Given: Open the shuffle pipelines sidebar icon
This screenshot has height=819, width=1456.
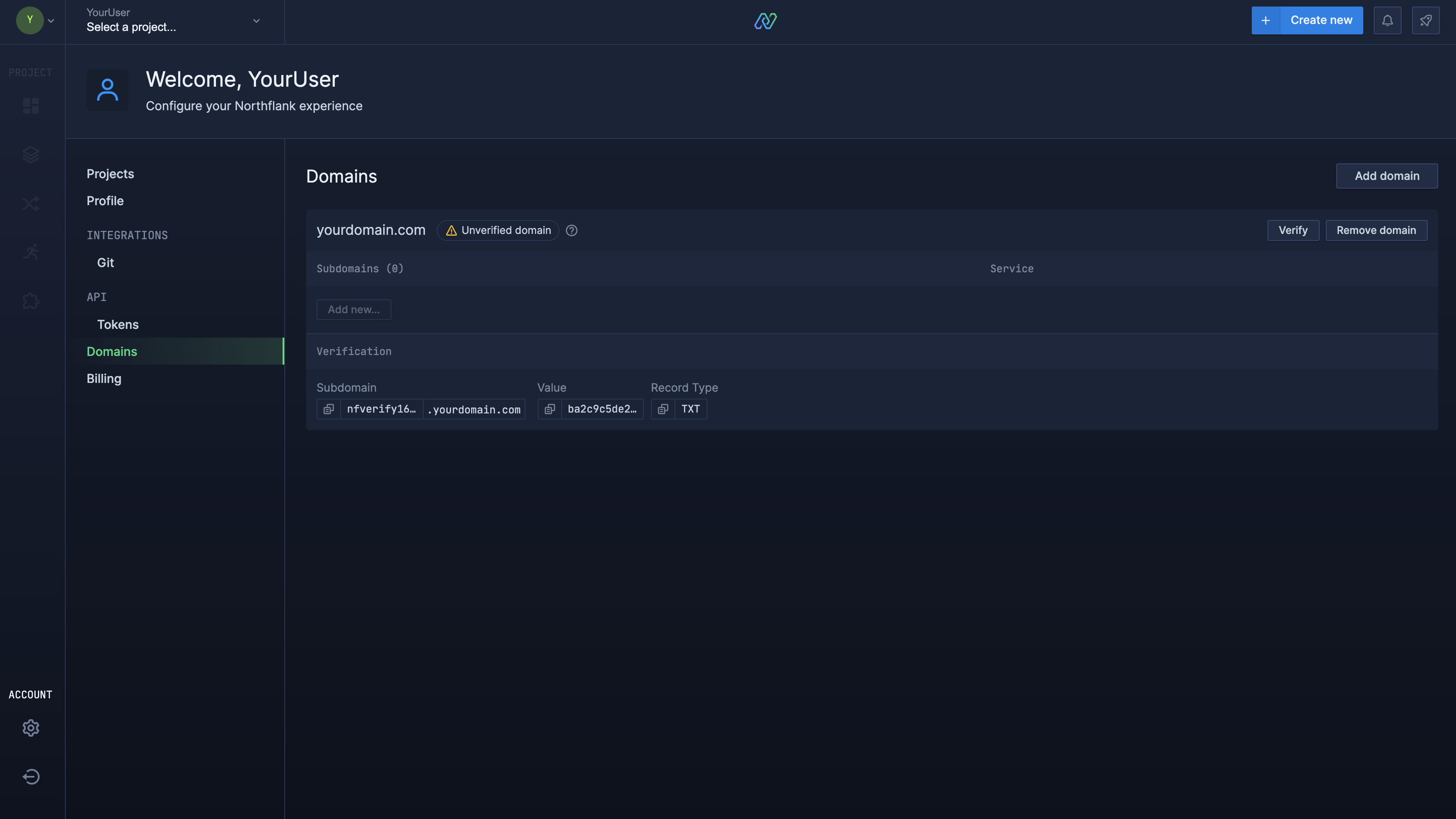Looking at the screenshot, I should (31, 203).
